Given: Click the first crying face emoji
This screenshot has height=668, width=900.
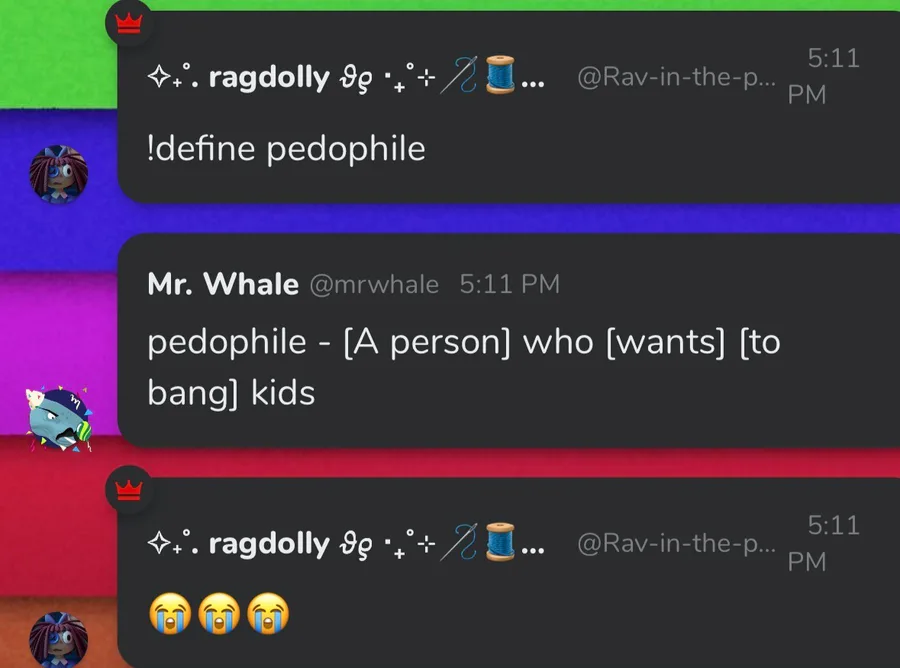Looking at the screenshot, I should tap(170, 613).
